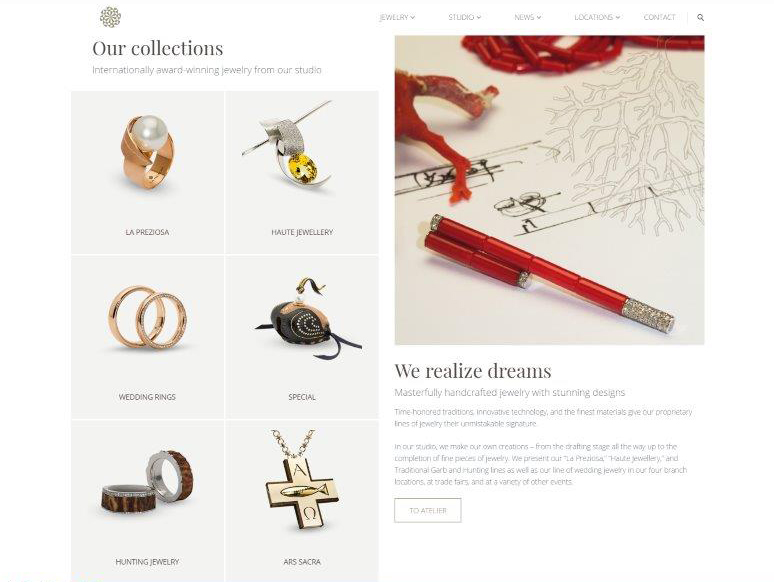The image size is (774, 582).
Task: Click the floral site logo
Action: 110,17
